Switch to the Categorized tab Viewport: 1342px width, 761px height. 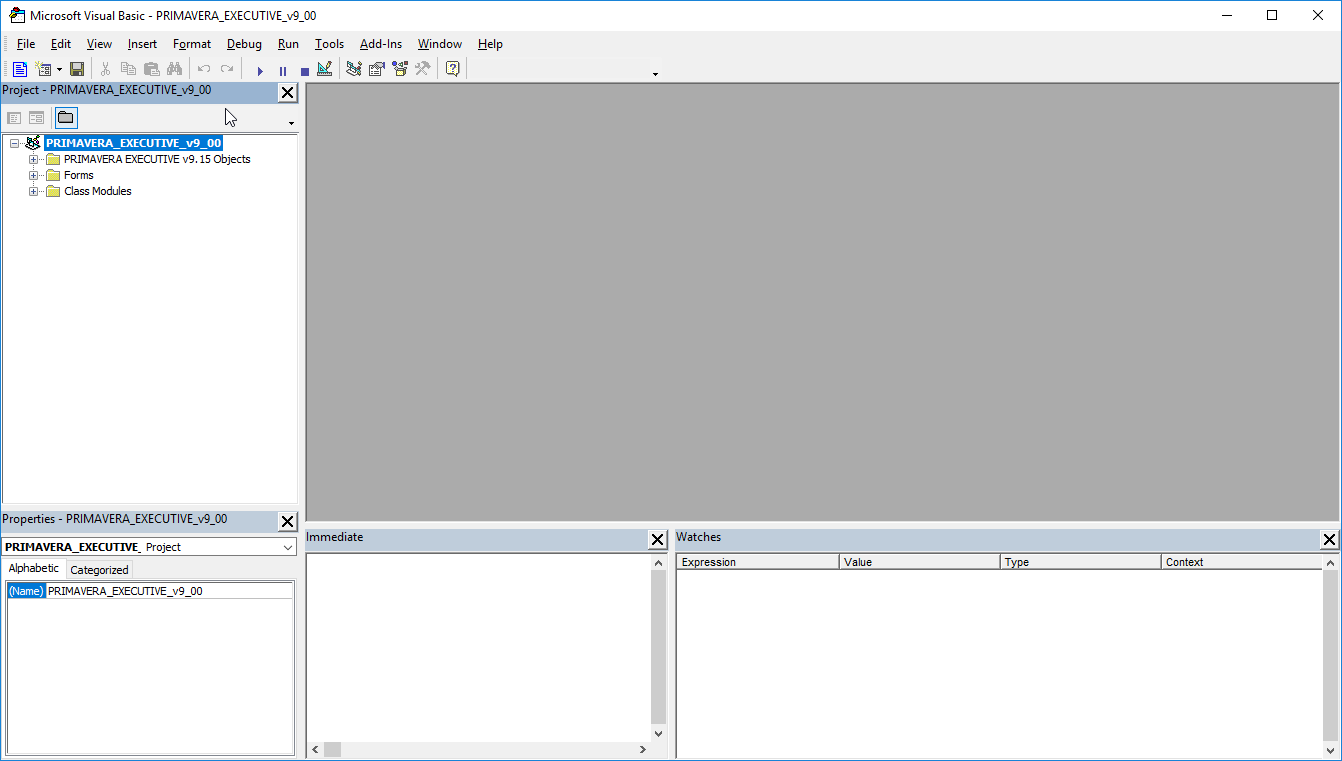(99, 570)
